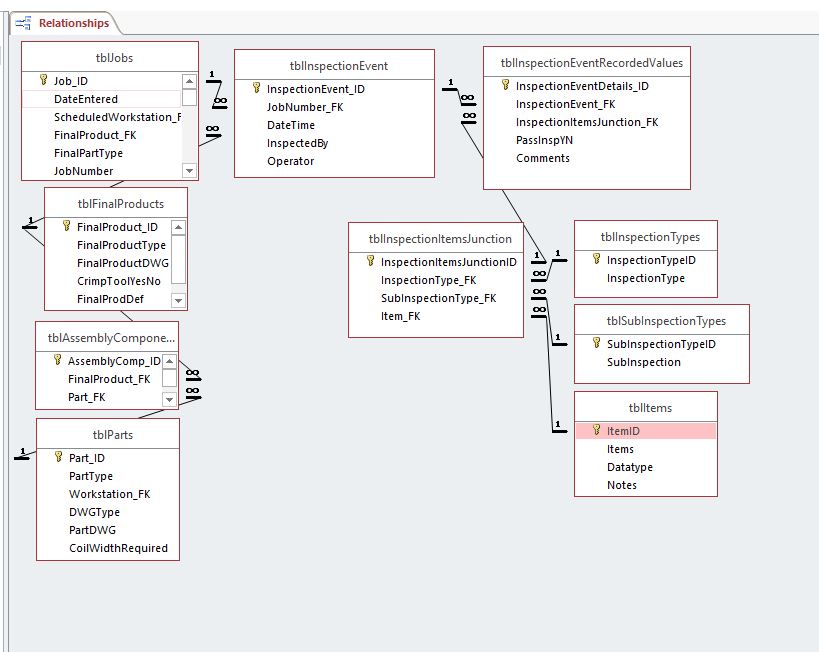Image resolution: width=819 pixels, height=652 pixels.
Task: Select the tblAssemblyCompone... table title
Action: pos(111,338)
